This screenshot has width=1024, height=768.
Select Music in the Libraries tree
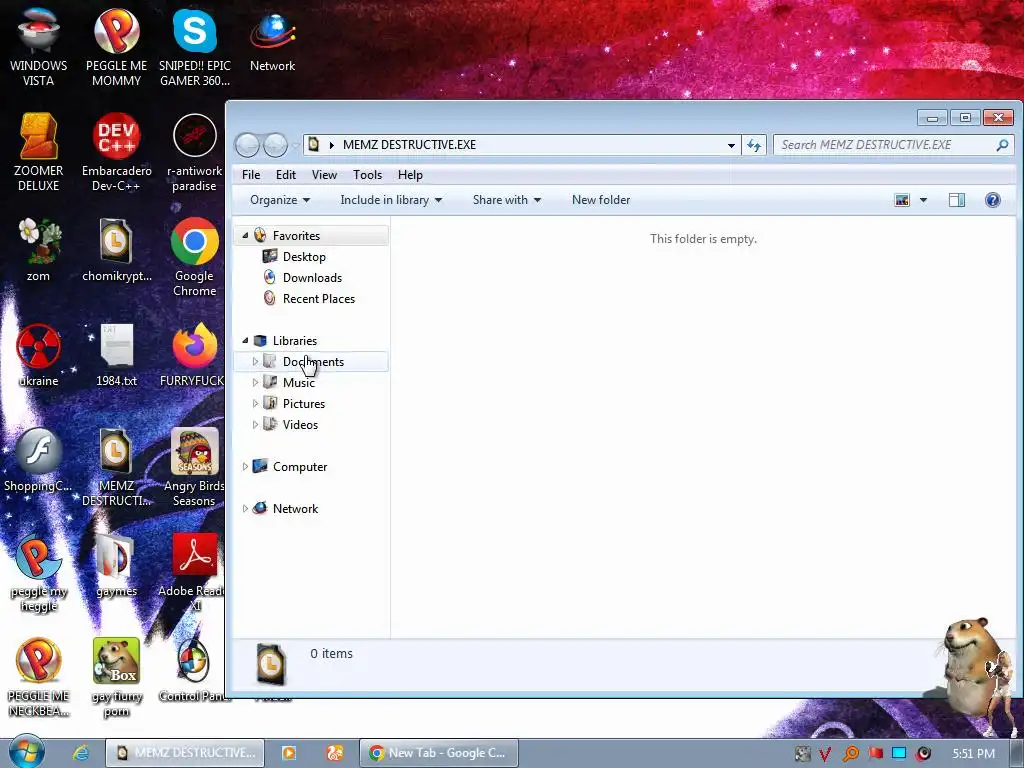click(x=298, y=383)
